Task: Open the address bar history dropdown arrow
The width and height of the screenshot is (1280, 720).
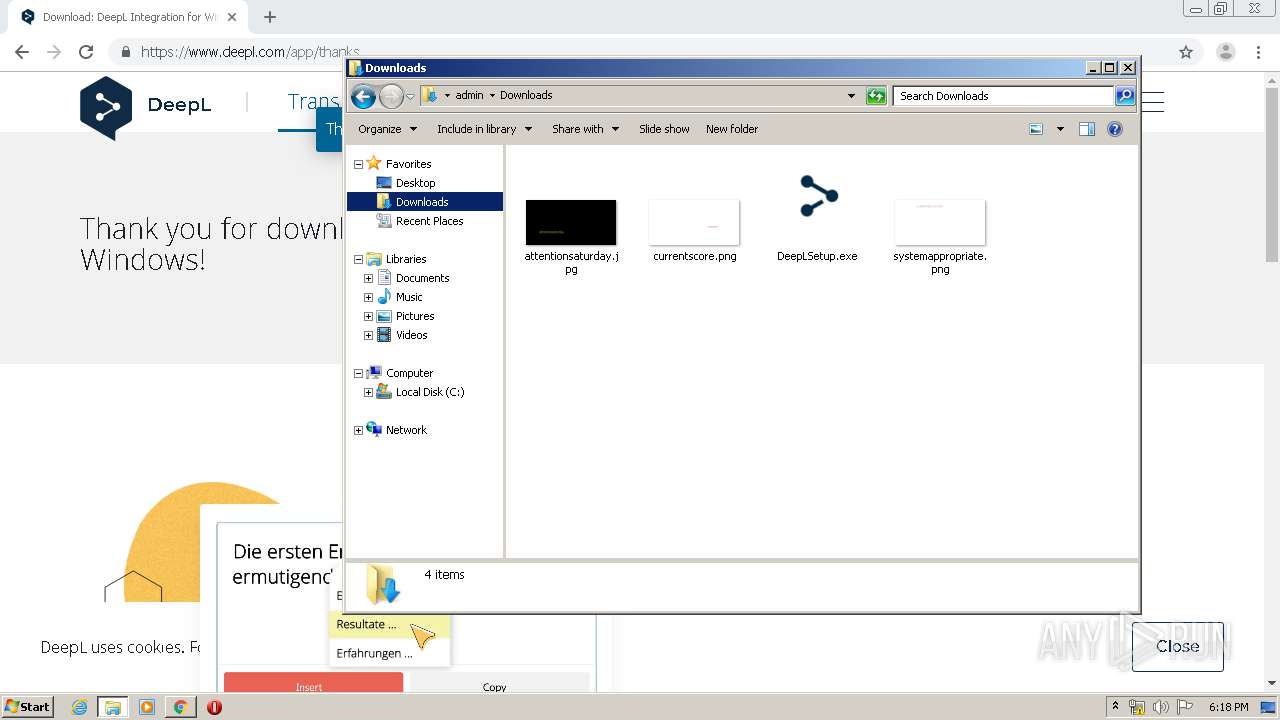Action: coord(851,96)
